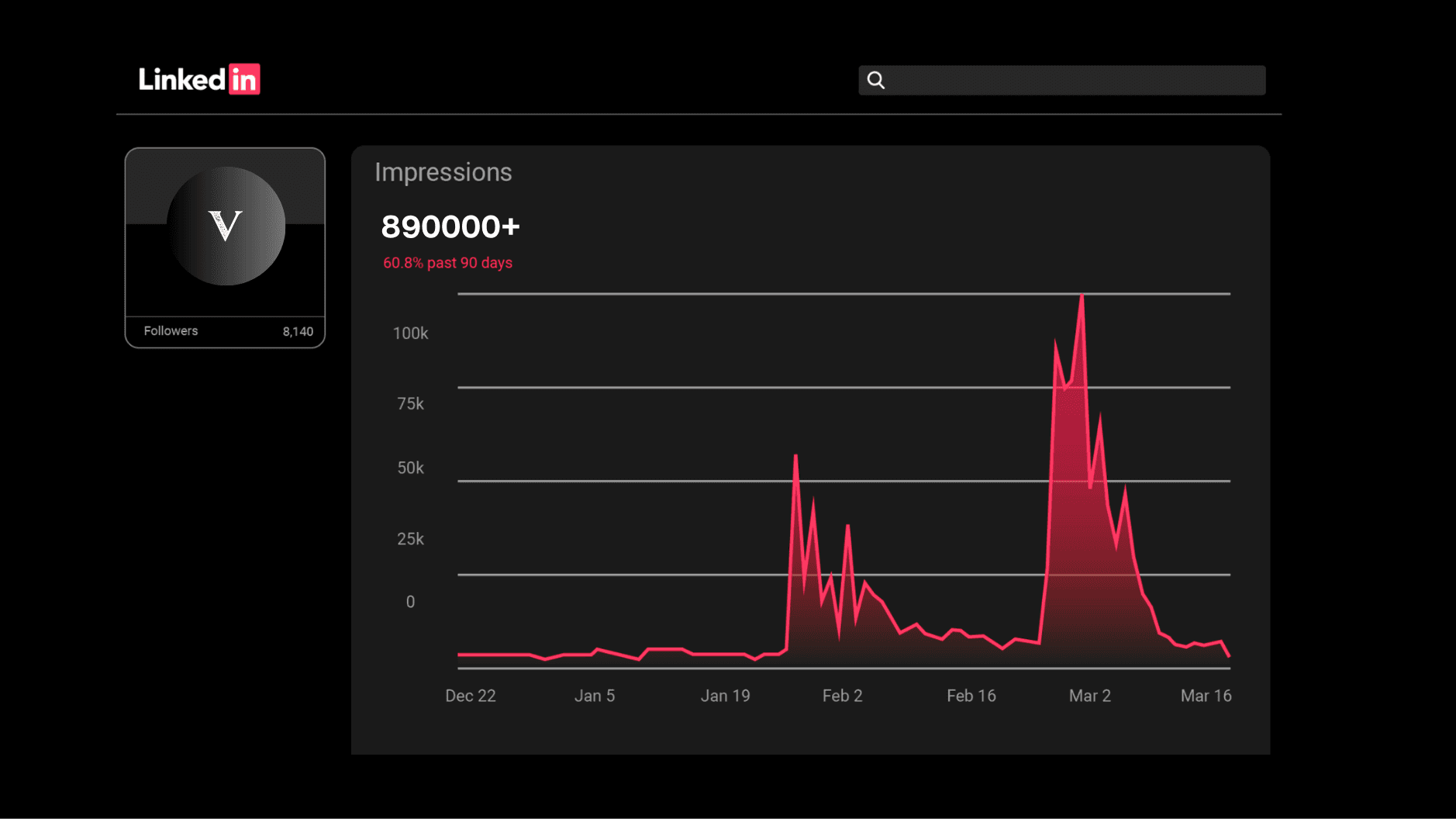Screen dimensions: 1456x819
Task: Click the 60.8% past 90 days text
Action: pyautogui.click(x=447, y=263)
